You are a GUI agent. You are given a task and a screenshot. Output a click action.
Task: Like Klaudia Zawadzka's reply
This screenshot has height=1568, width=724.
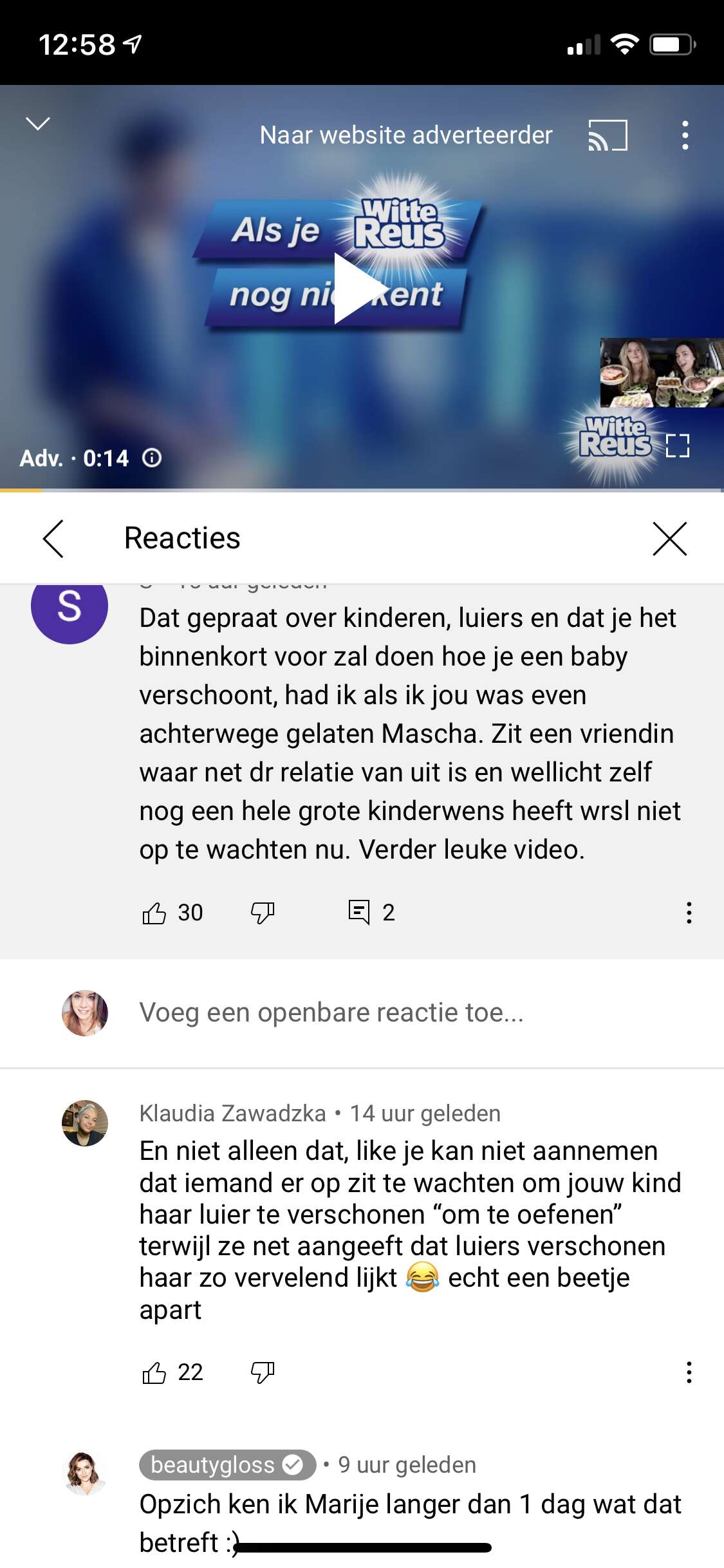point(154,1372)
